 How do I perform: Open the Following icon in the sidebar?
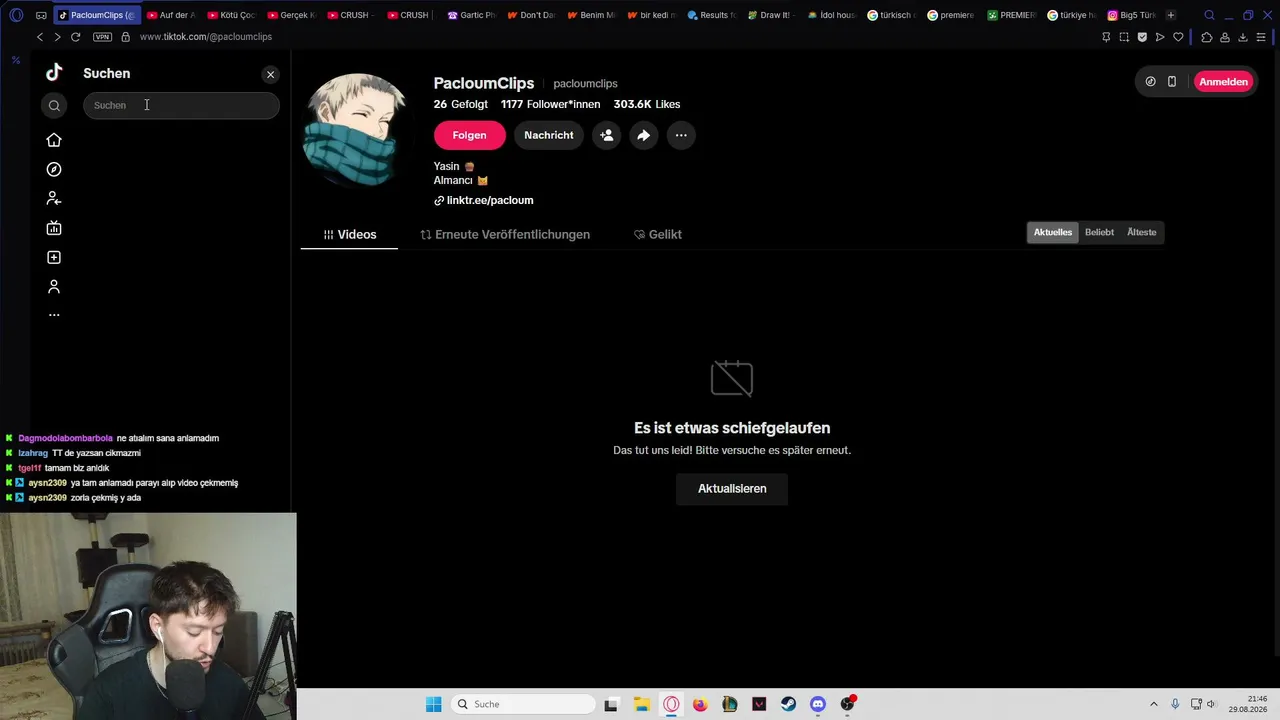point(54,199)
